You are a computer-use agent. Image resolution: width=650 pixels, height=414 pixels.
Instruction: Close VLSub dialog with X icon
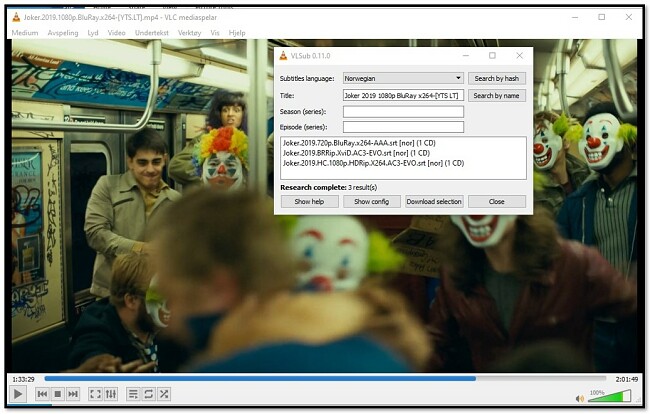coord(519,56)
